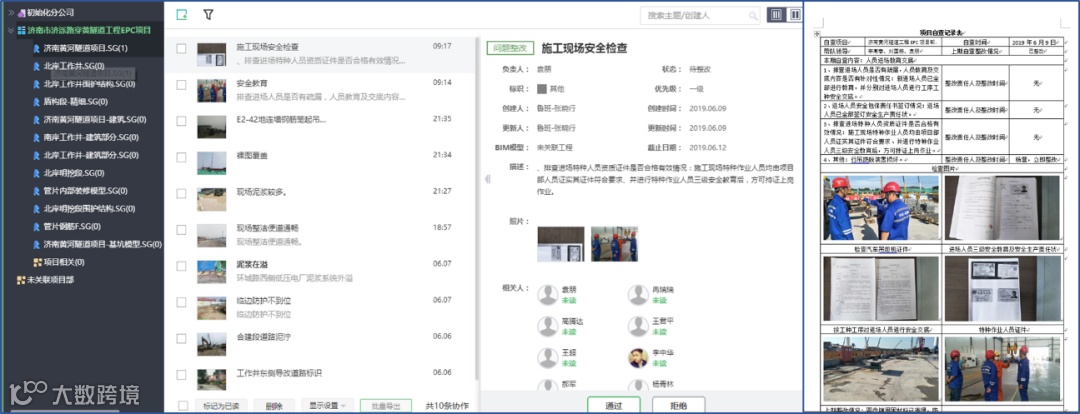Click 李中华 avatar in related people

tap(638, 358)
